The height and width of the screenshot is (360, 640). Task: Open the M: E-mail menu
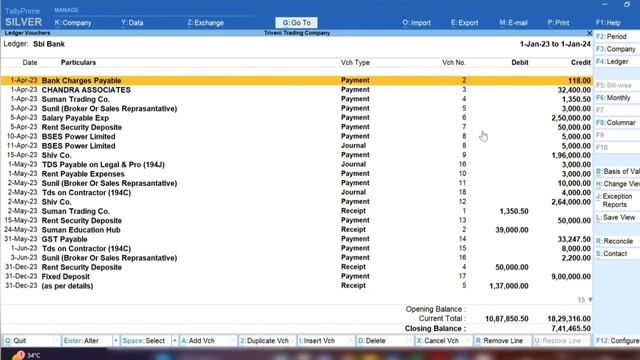513,23
